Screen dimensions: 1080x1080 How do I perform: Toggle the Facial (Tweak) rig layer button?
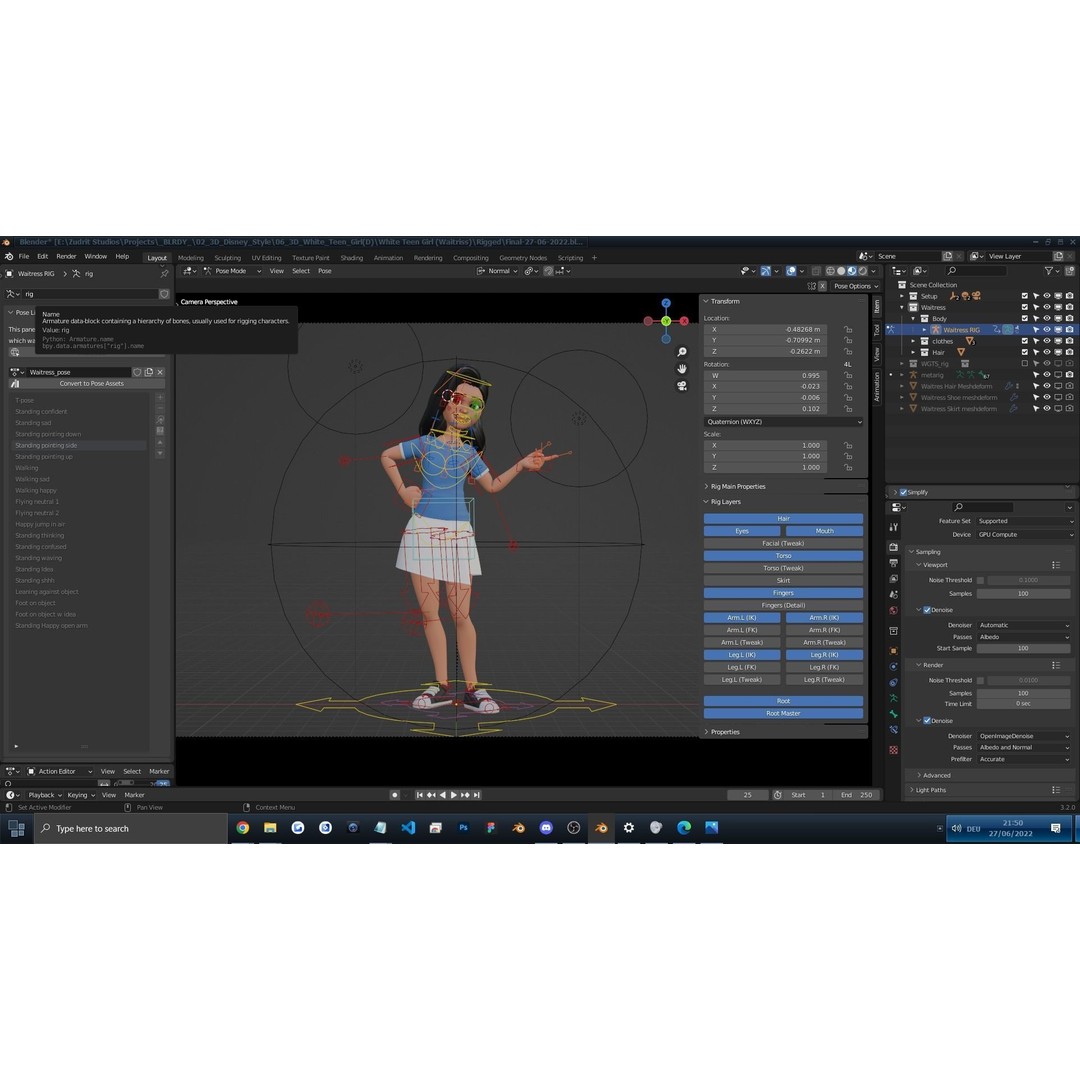click(783, 543)
